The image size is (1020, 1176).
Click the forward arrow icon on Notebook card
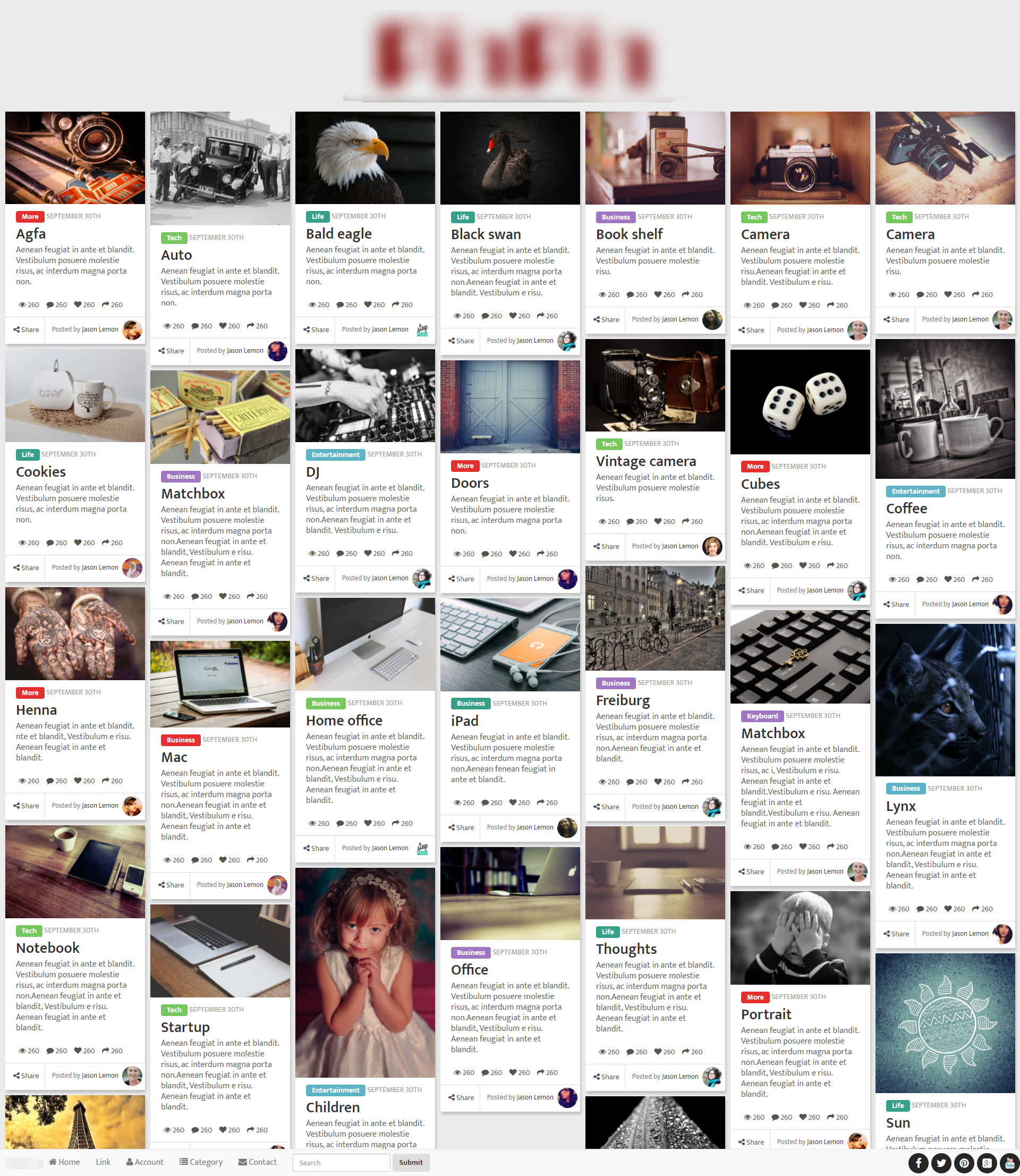[105, 1051]
